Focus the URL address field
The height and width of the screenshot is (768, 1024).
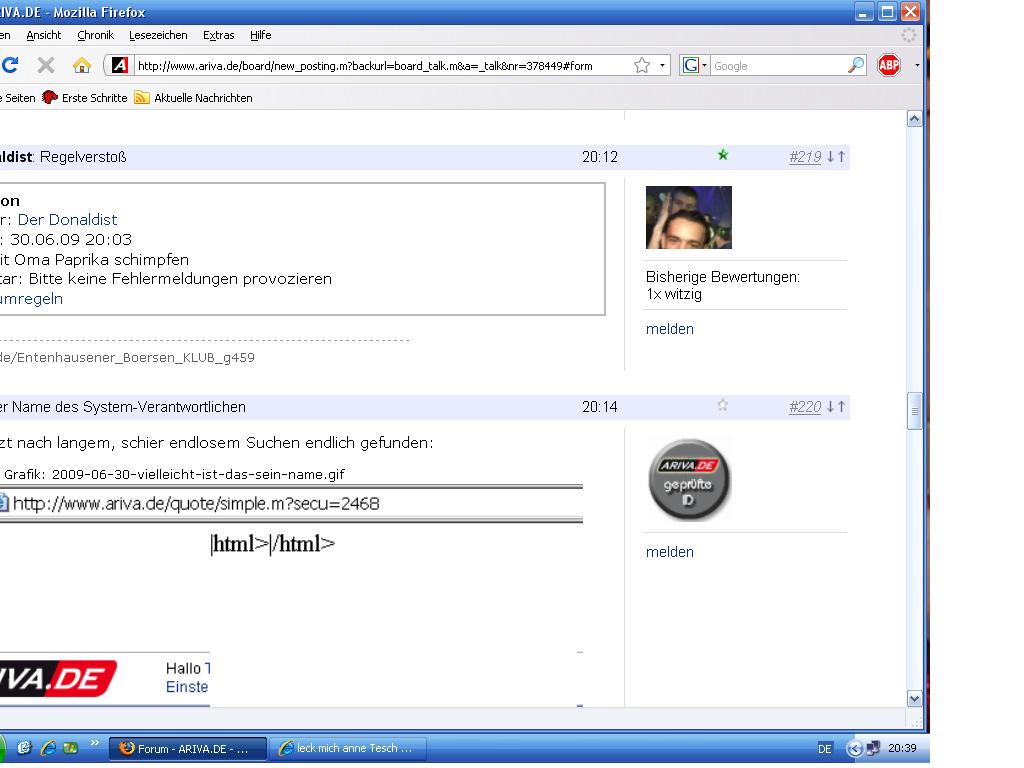[x=383, y=65]
